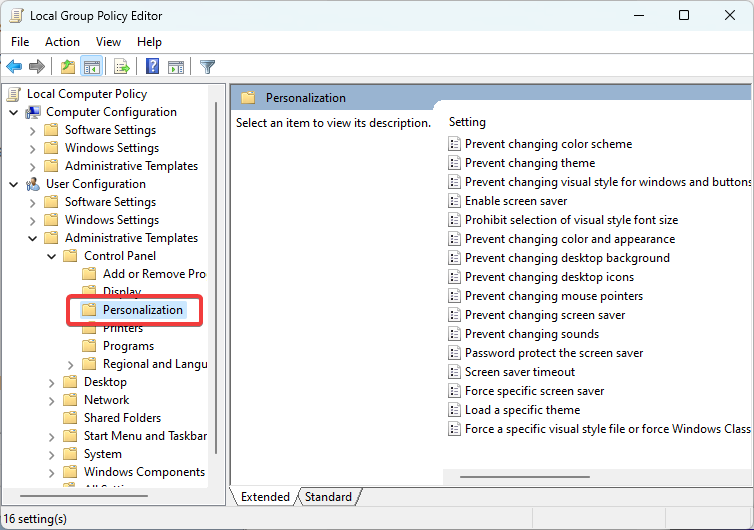Click the Prevent changing sounds setting icon
Screen dimensions: 754x530
click(x=454, y=334)
